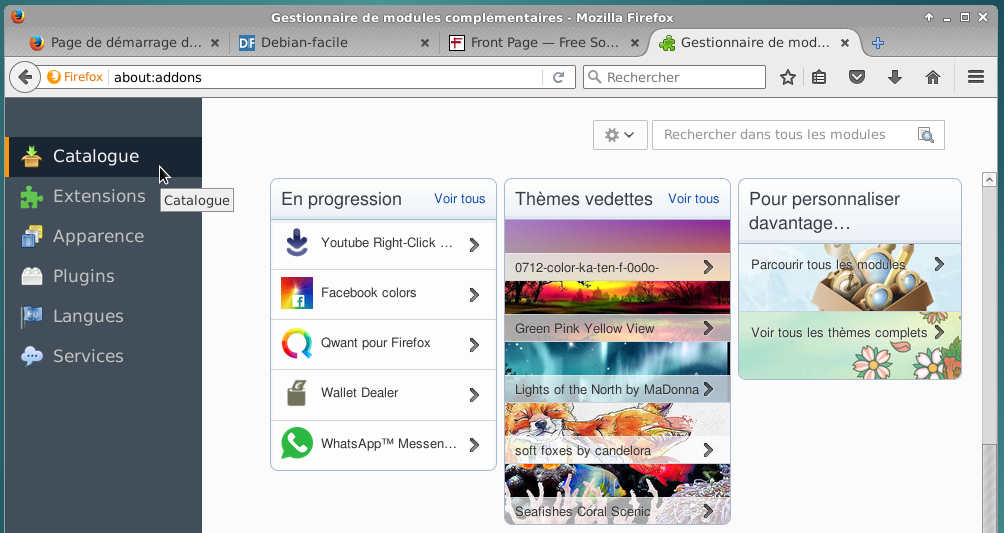Click the bookmark star icon
This screenshot has height=533, width=1004.
[788, 77]
